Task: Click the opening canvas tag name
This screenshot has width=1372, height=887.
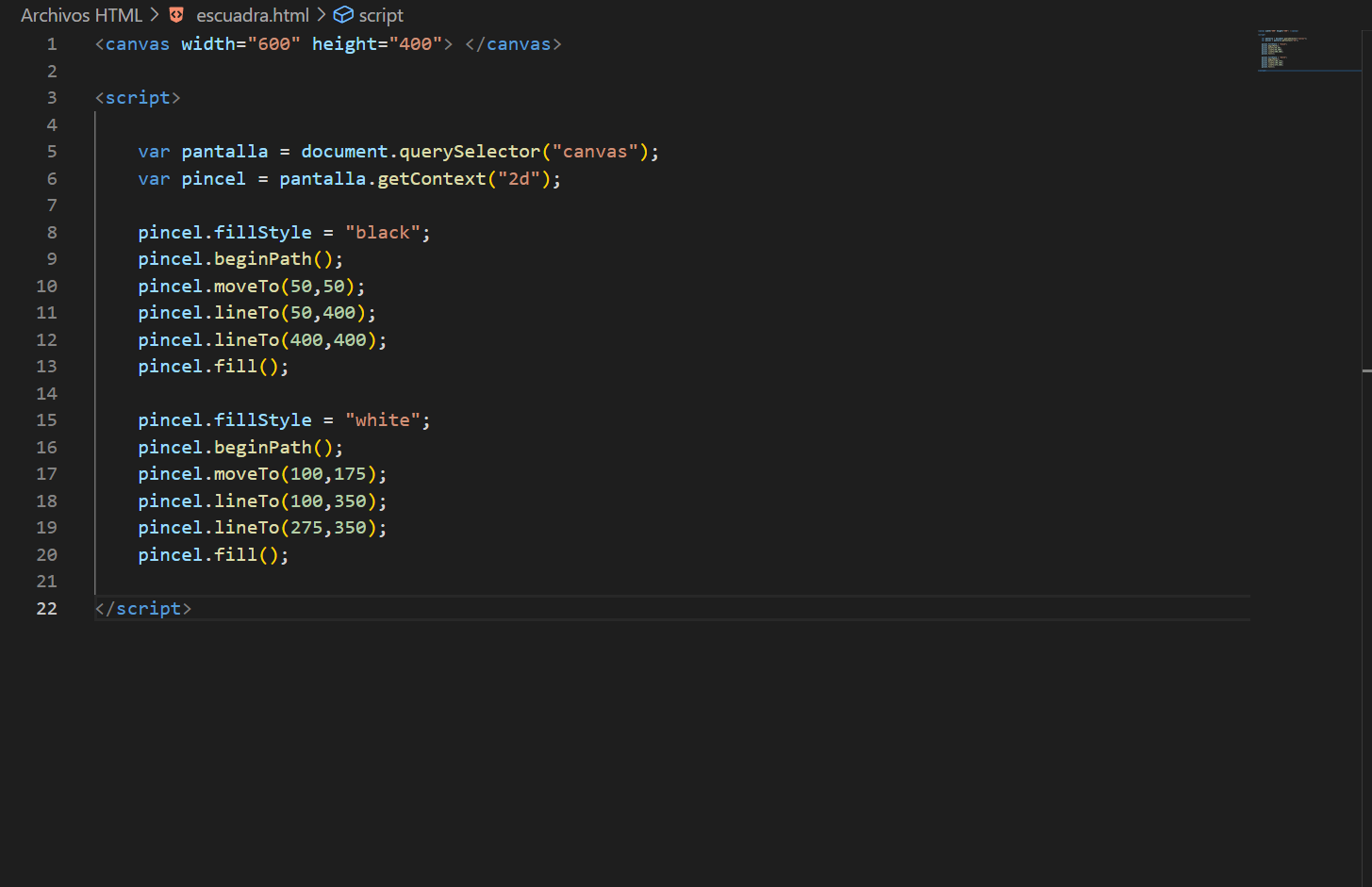Action: [138, 44]
